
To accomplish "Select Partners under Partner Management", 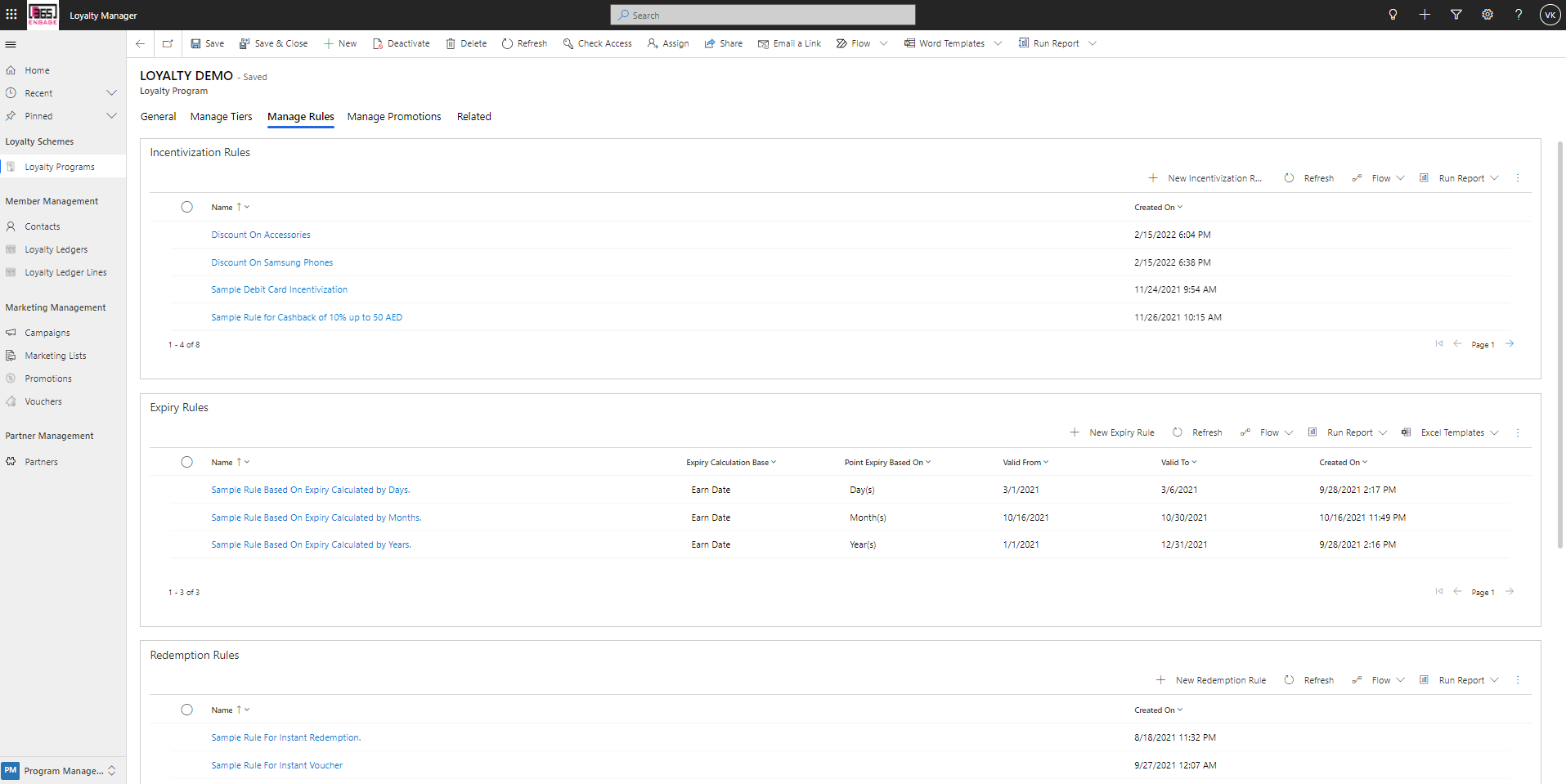I will click(x=41, y=461).
